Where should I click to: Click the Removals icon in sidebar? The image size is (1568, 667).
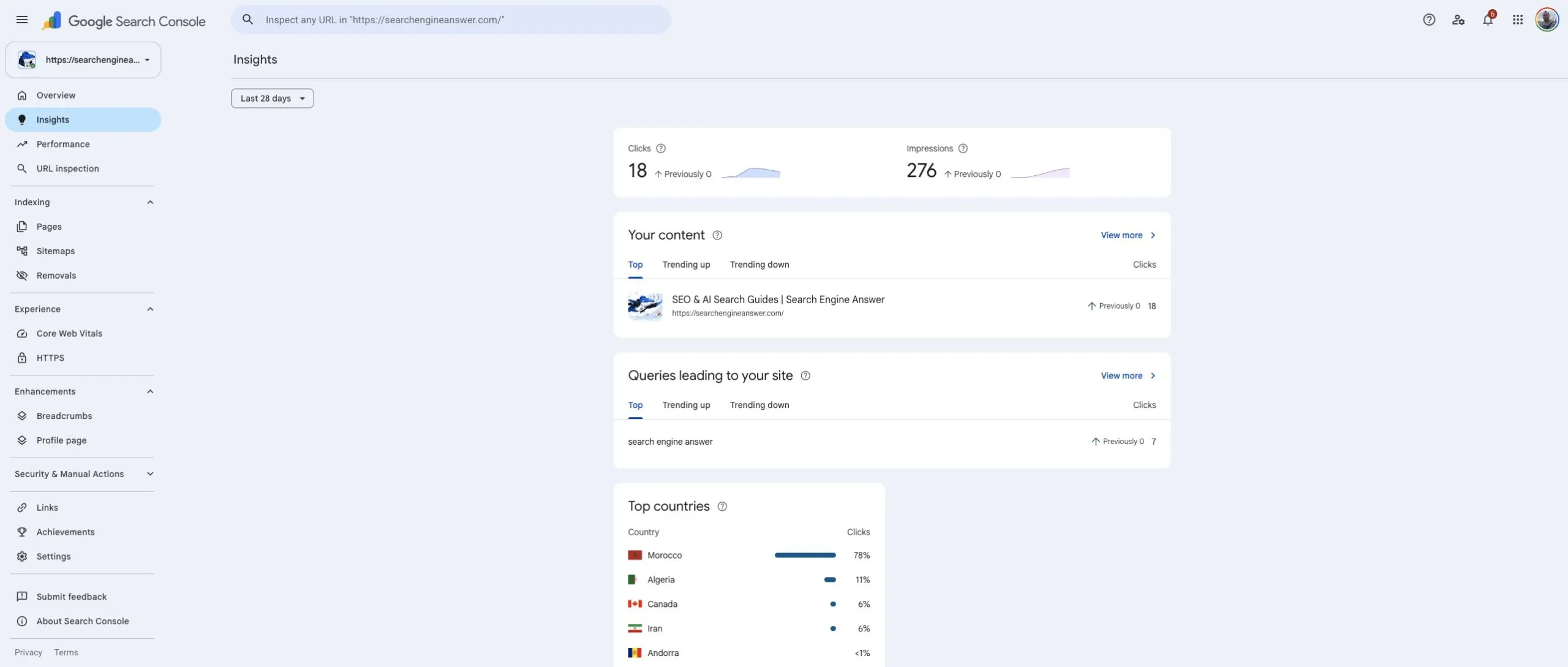click(x=22, y=276)
